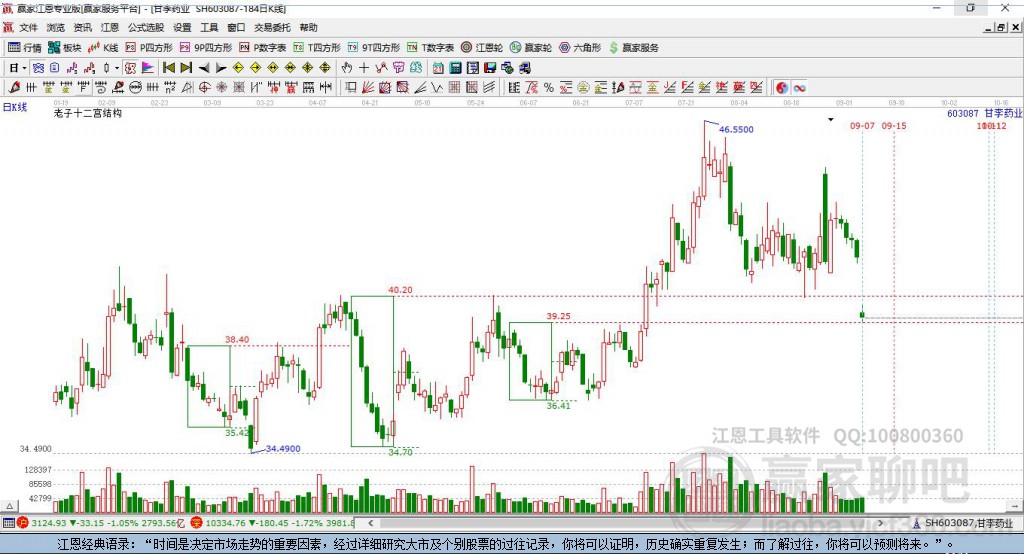
Task: Click the red pencil drawing tool
Action: tap(14, 88)
